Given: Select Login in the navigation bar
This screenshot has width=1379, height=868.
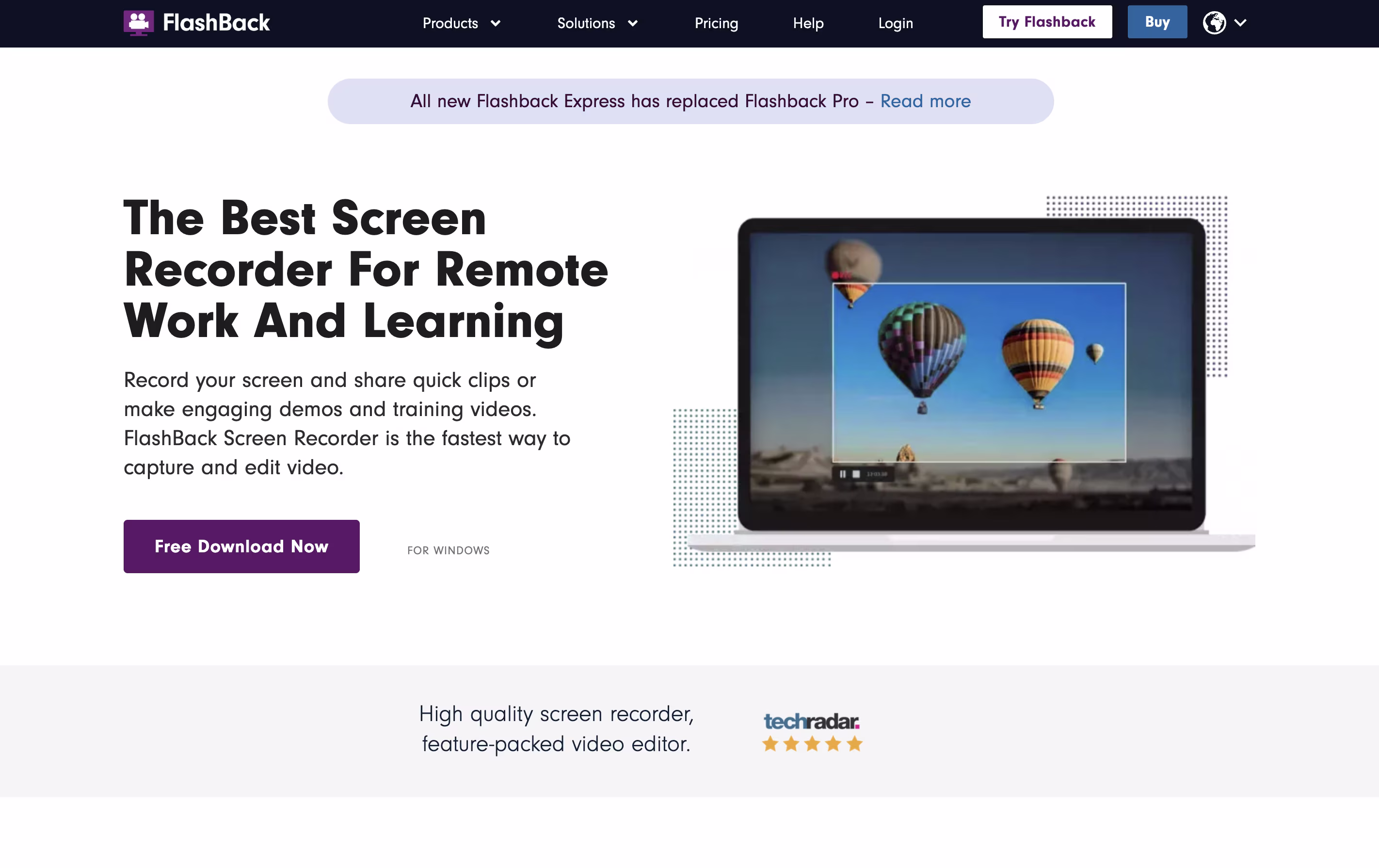Looking at the screenshot, I should click(x=896, y=23).
